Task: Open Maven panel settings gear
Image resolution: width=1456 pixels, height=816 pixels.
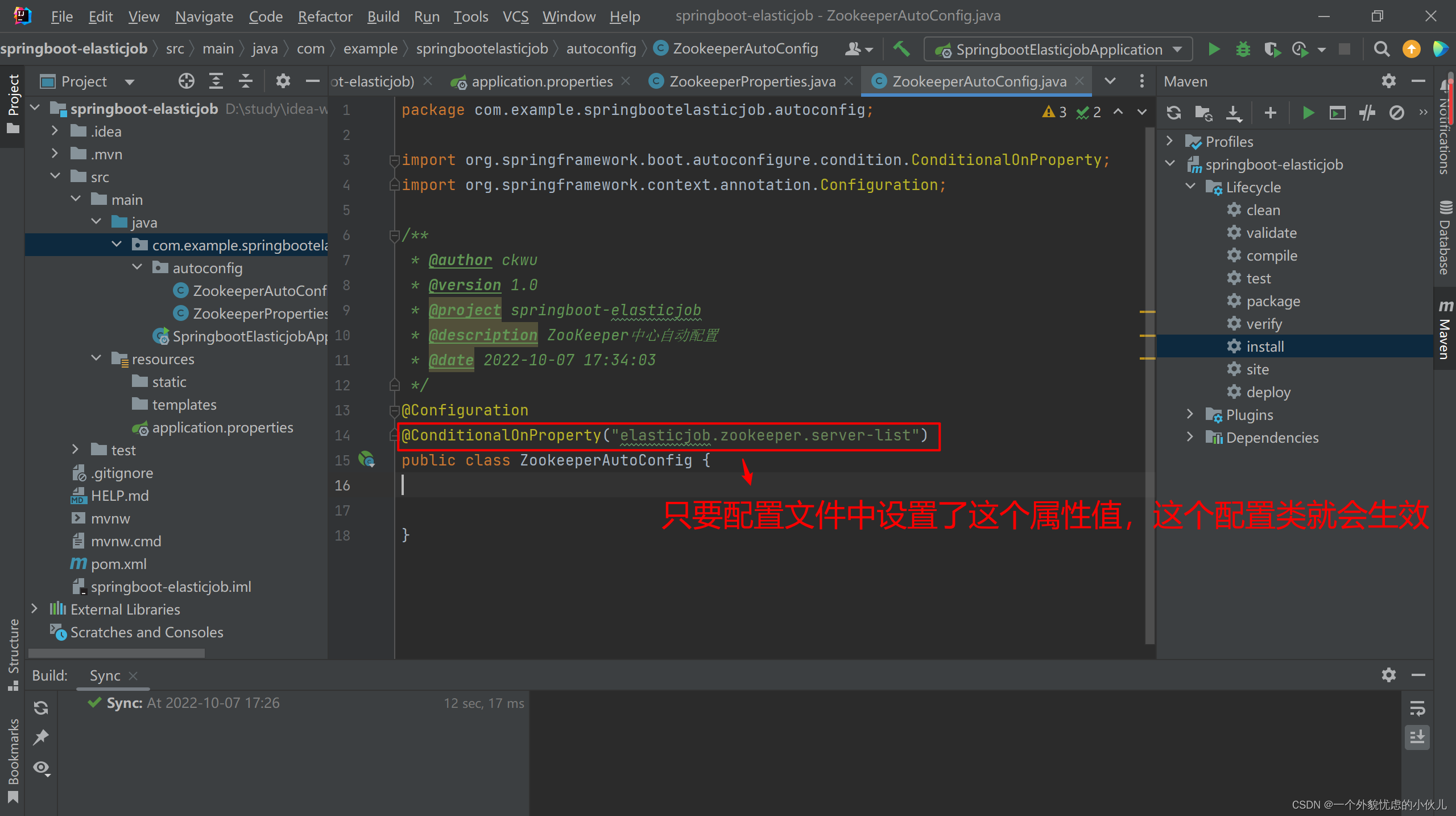Action: [1388, 81]
